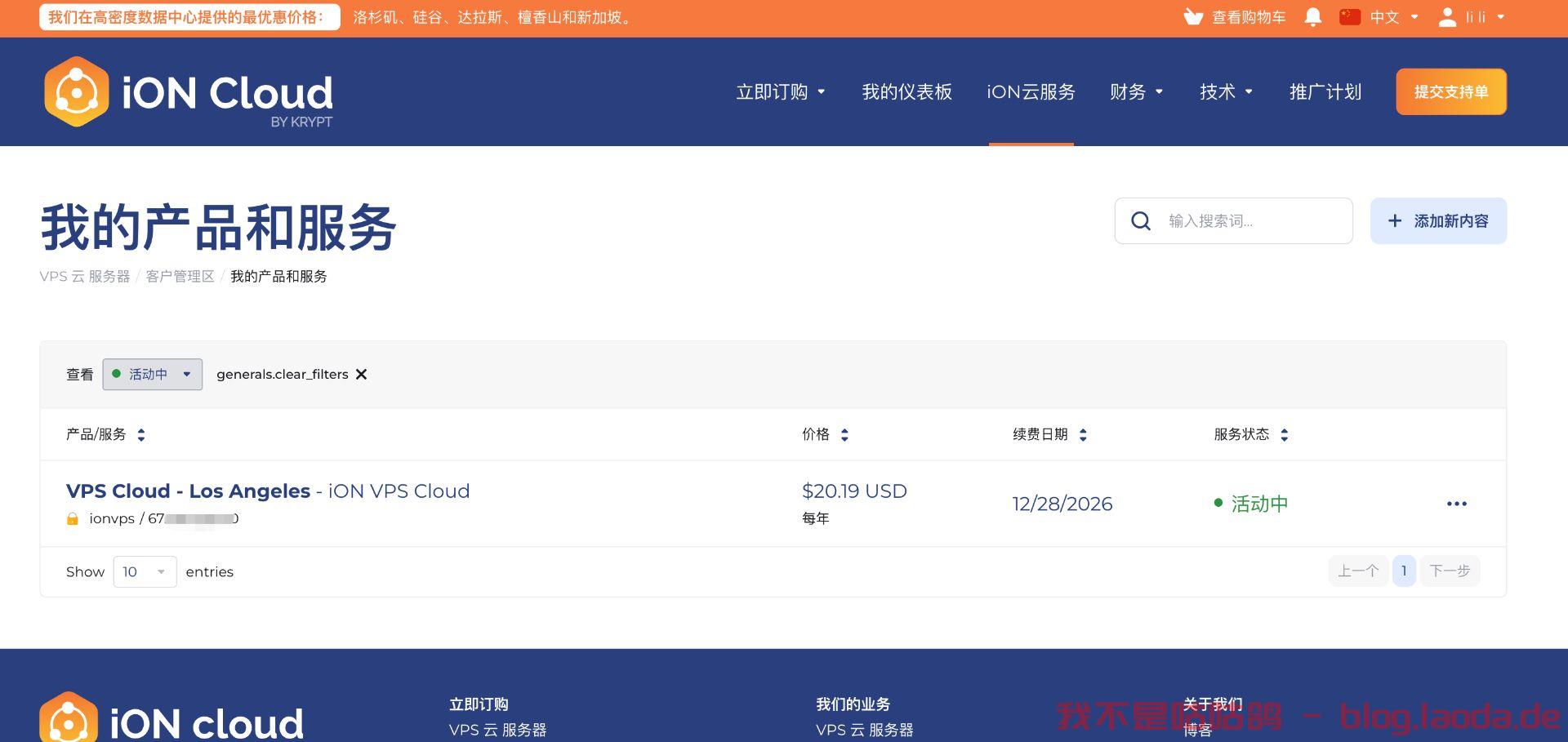Click the search magnifier icon

coord(1141,221)
